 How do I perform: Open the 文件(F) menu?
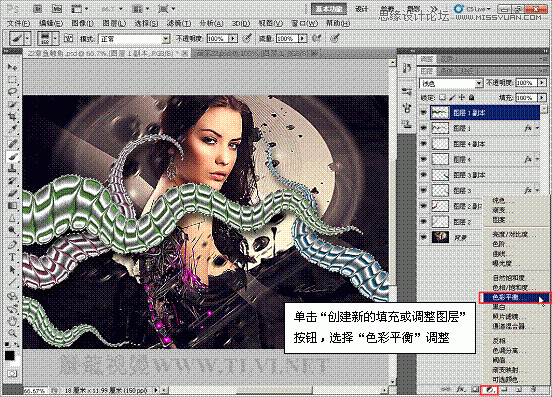(x=19, y=24)
